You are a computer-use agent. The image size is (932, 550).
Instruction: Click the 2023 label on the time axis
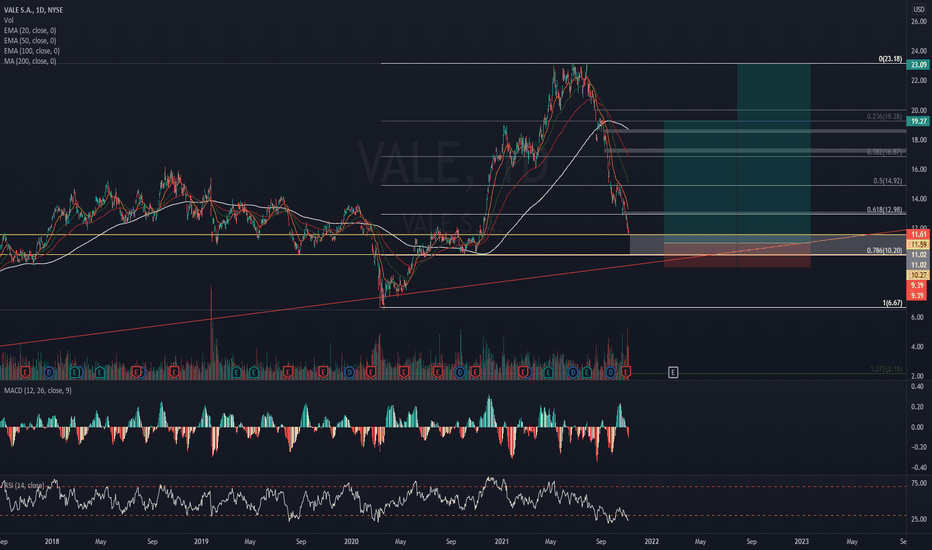pyautogui.click(x=801, y=542)
